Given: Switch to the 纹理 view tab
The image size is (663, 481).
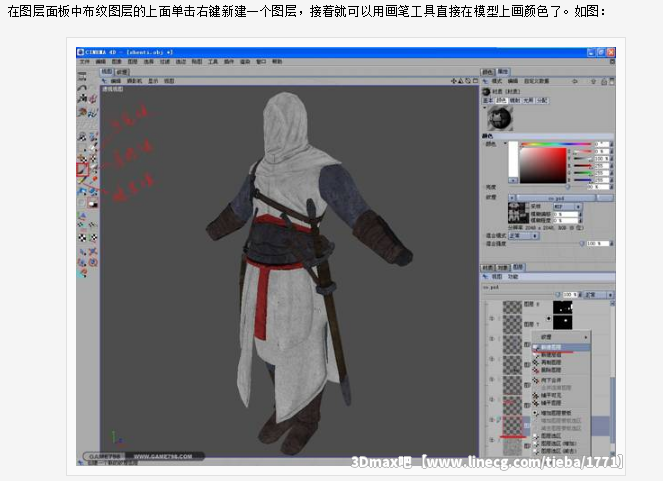Looking at the screenshot, I should [122, 72].
